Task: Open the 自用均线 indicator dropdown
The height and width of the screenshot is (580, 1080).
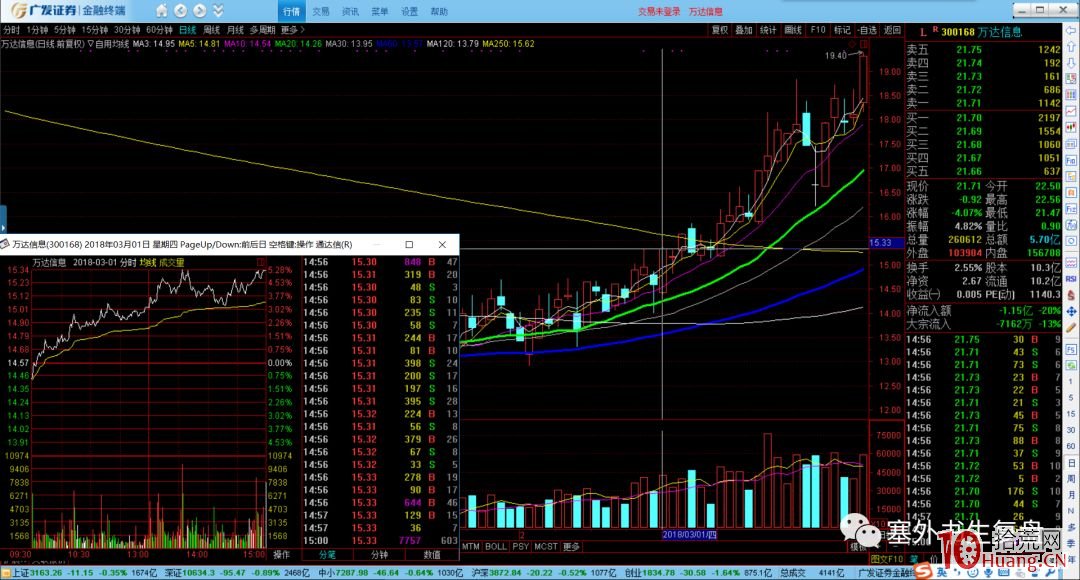Action: tap(108, 43)
